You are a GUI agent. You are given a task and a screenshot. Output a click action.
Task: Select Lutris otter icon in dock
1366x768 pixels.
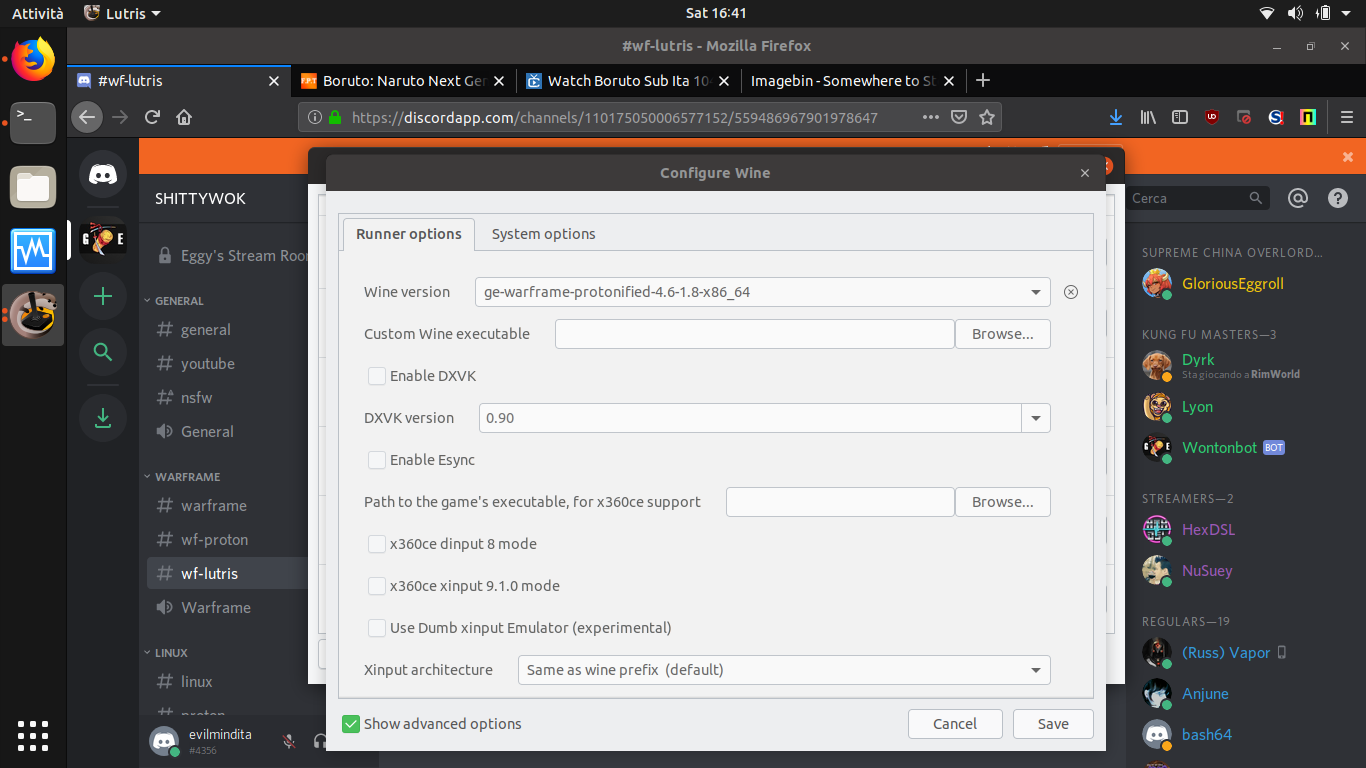33,315
